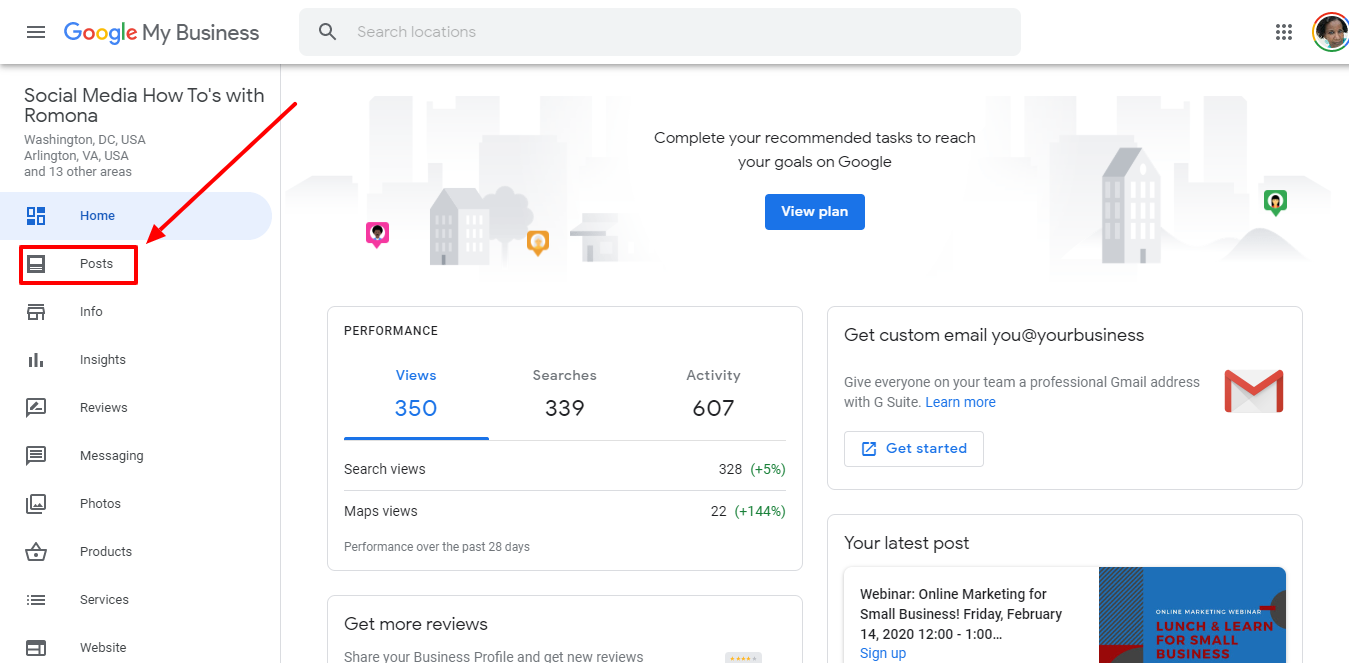
Task: Click the Website icon in sidebar
Action: [x=36, y=648]
